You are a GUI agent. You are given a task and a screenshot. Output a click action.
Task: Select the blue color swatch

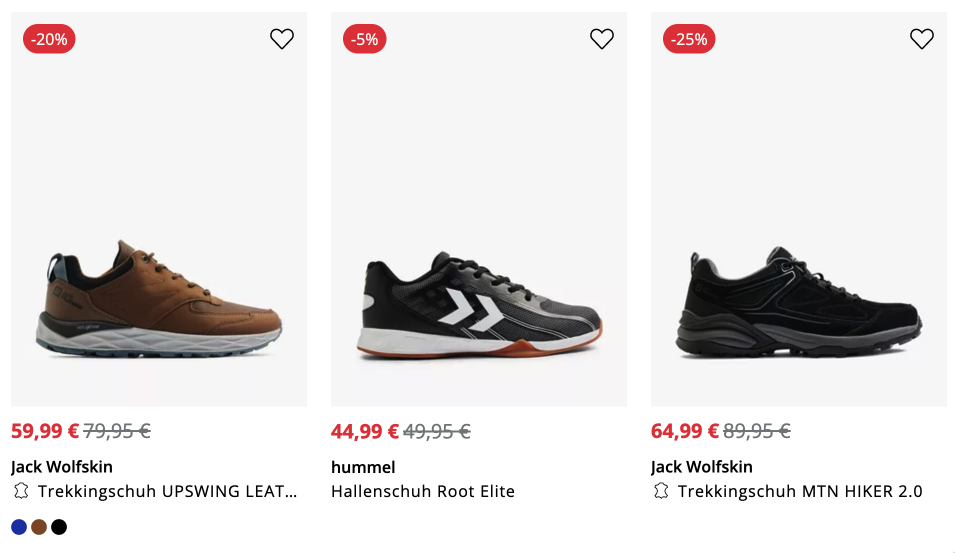click(19, 527)
